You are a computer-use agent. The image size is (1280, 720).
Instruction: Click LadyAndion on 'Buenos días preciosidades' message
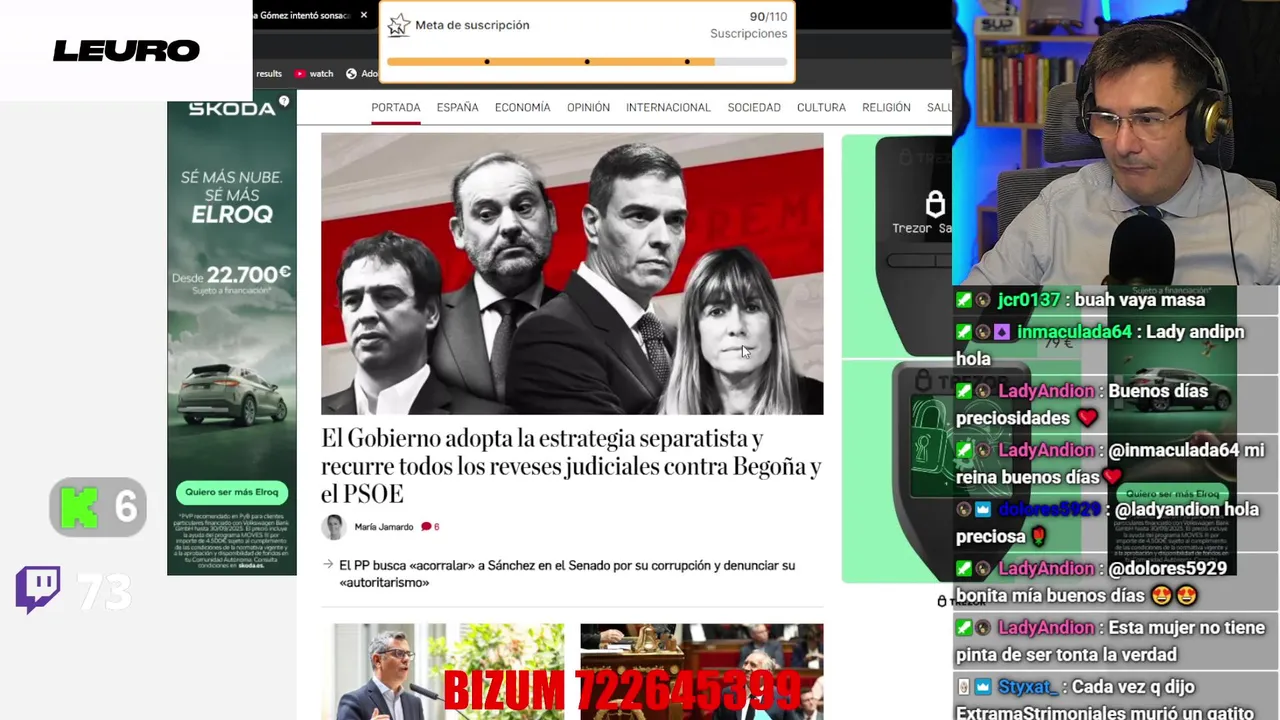(x=1046, y=391)
